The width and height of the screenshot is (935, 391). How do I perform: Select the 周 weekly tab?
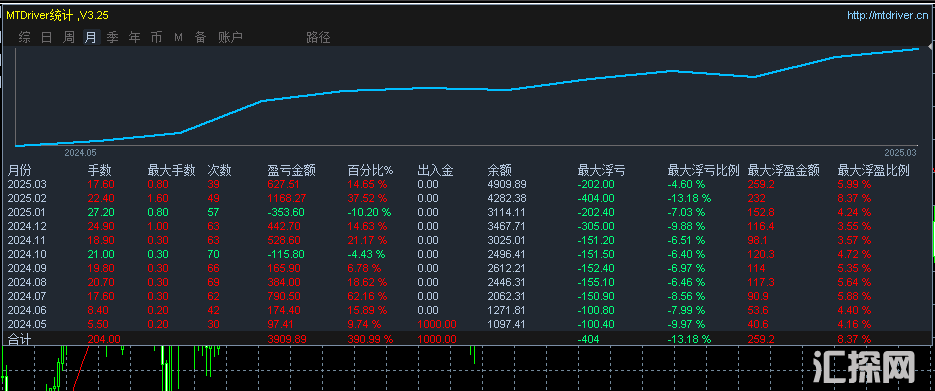click(69, 38)
